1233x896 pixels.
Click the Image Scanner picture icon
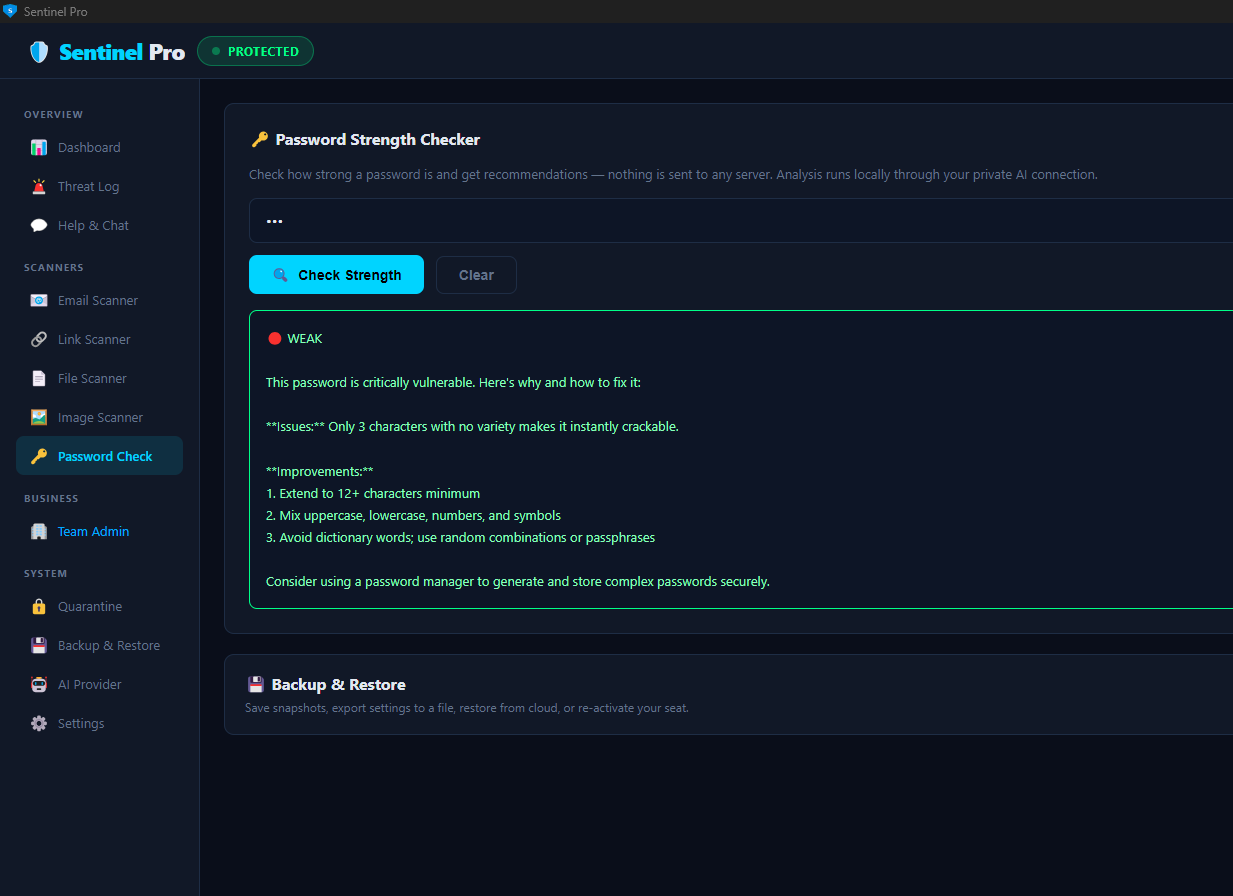click(39, 417)
